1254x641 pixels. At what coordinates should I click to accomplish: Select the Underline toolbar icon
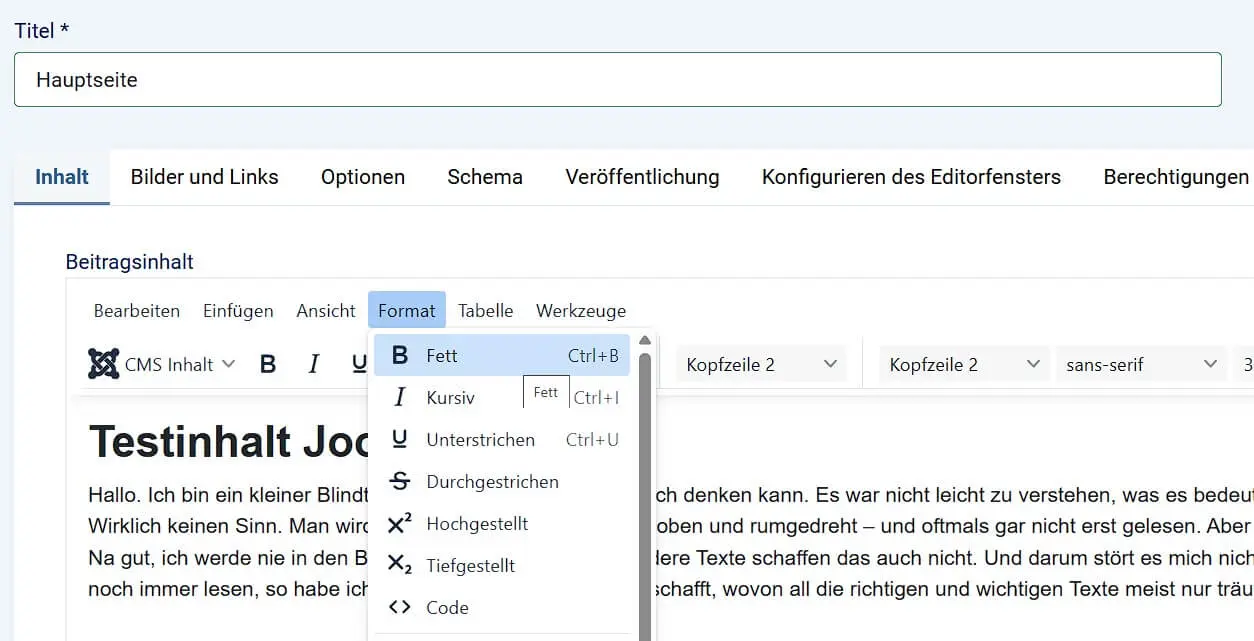(357, 363)
